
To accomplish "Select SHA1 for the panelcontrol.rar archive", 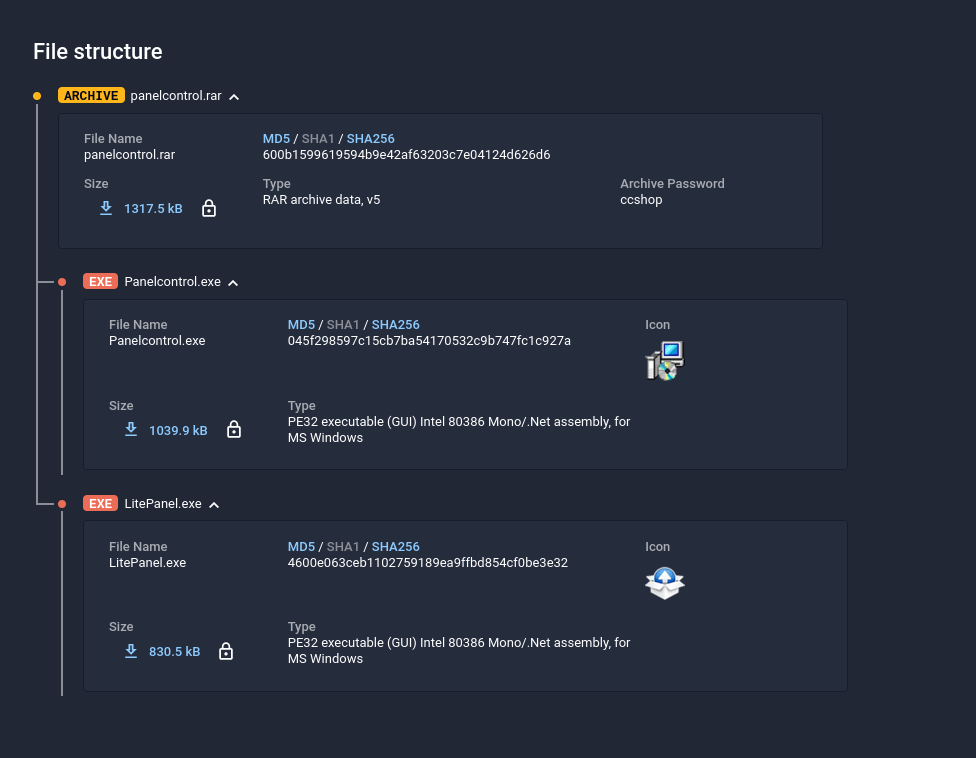I will [x=317, y=138].
